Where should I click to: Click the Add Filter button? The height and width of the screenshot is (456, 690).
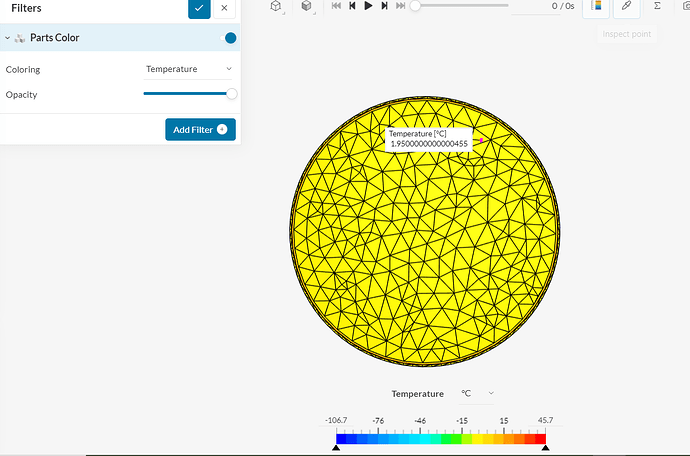[x=200, y=129]
